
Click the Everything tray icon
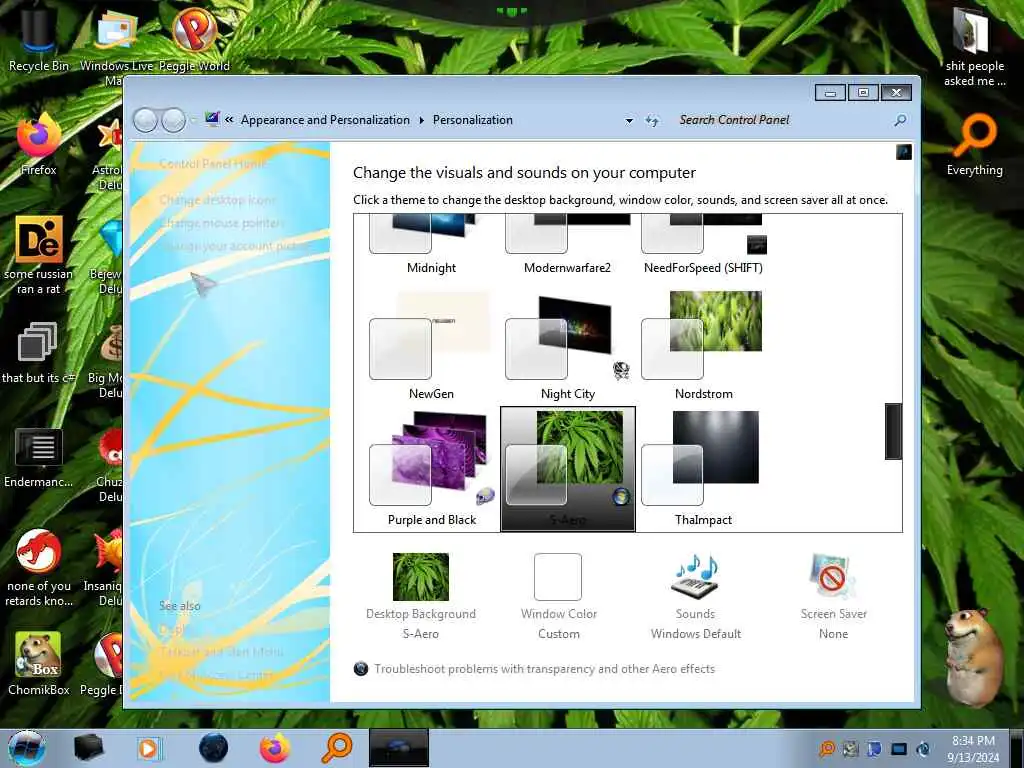[x=827, y=749]
